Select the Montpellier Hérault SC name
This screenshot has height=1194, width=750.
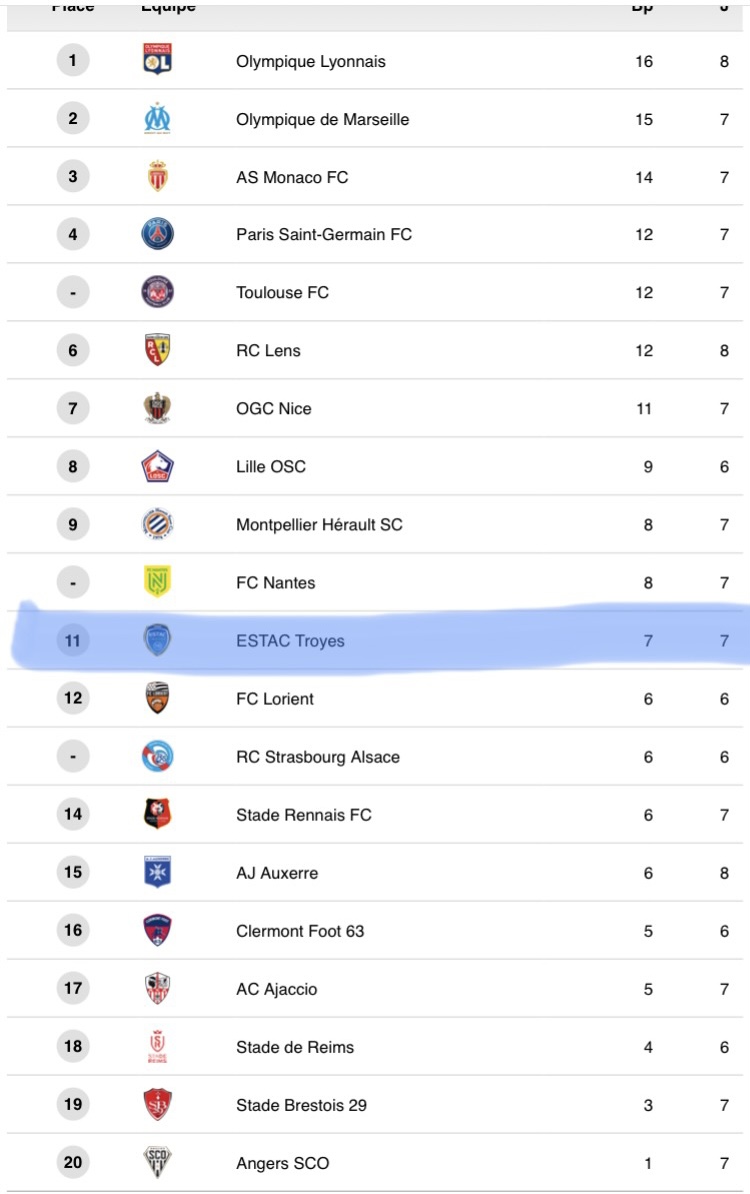319,525
